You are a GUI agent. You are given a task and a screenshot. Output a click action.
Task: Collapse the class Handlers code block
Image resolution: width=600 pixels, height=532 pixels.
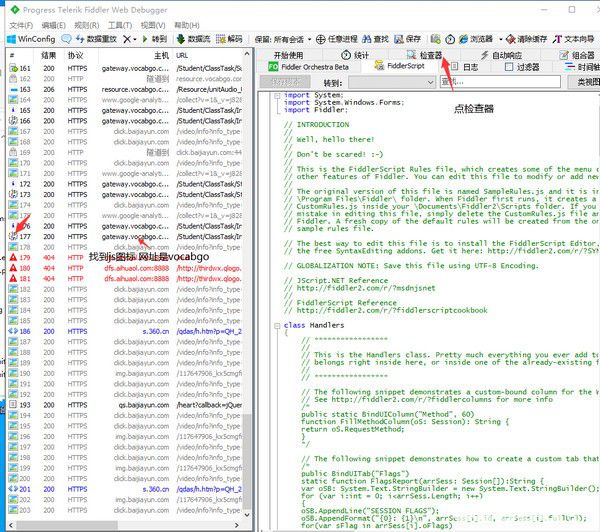click(277, 326)
